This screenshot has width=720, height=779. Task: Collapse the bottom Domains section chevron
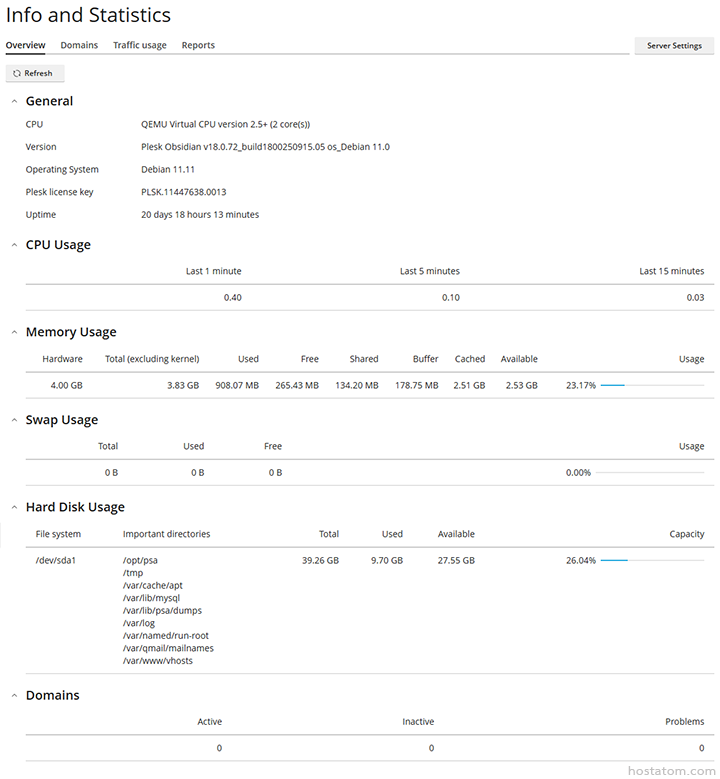pyautogui.click(x=14, y=695)
